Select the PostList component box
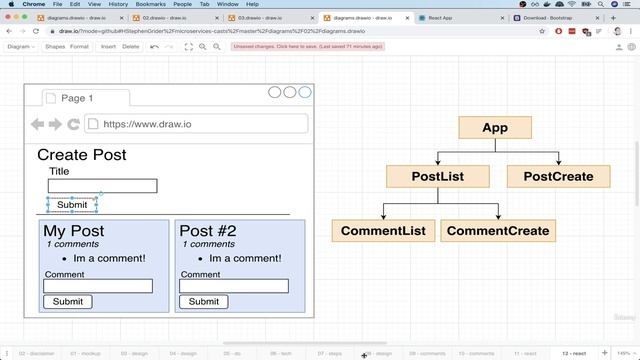640x360 pixels. pyautogui.click(x=438, y=176)
